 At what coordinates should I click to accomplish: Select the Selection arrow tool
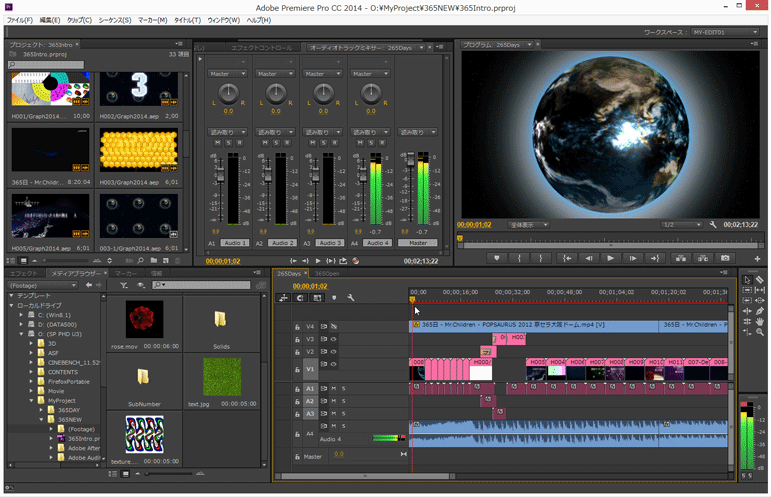coord(747,280)
